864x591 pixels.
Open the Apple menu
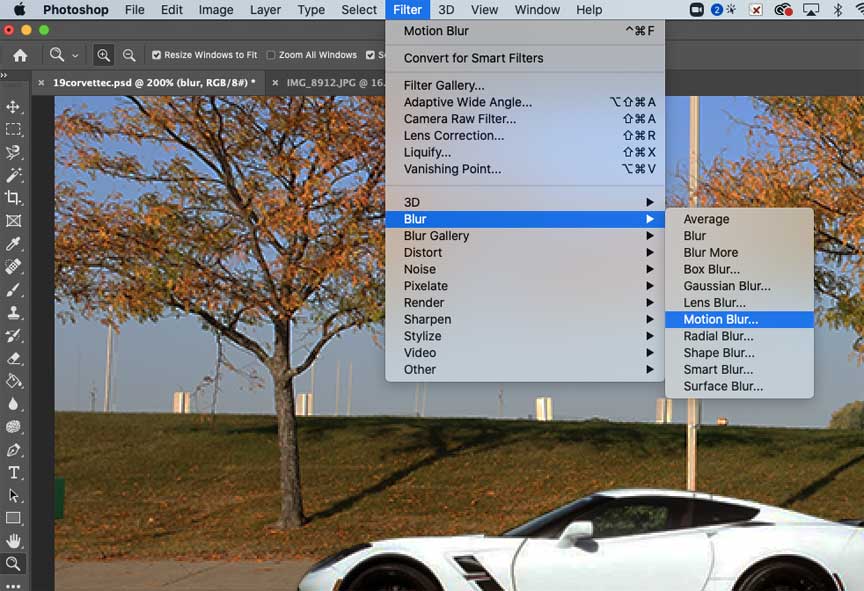(19, 9)
